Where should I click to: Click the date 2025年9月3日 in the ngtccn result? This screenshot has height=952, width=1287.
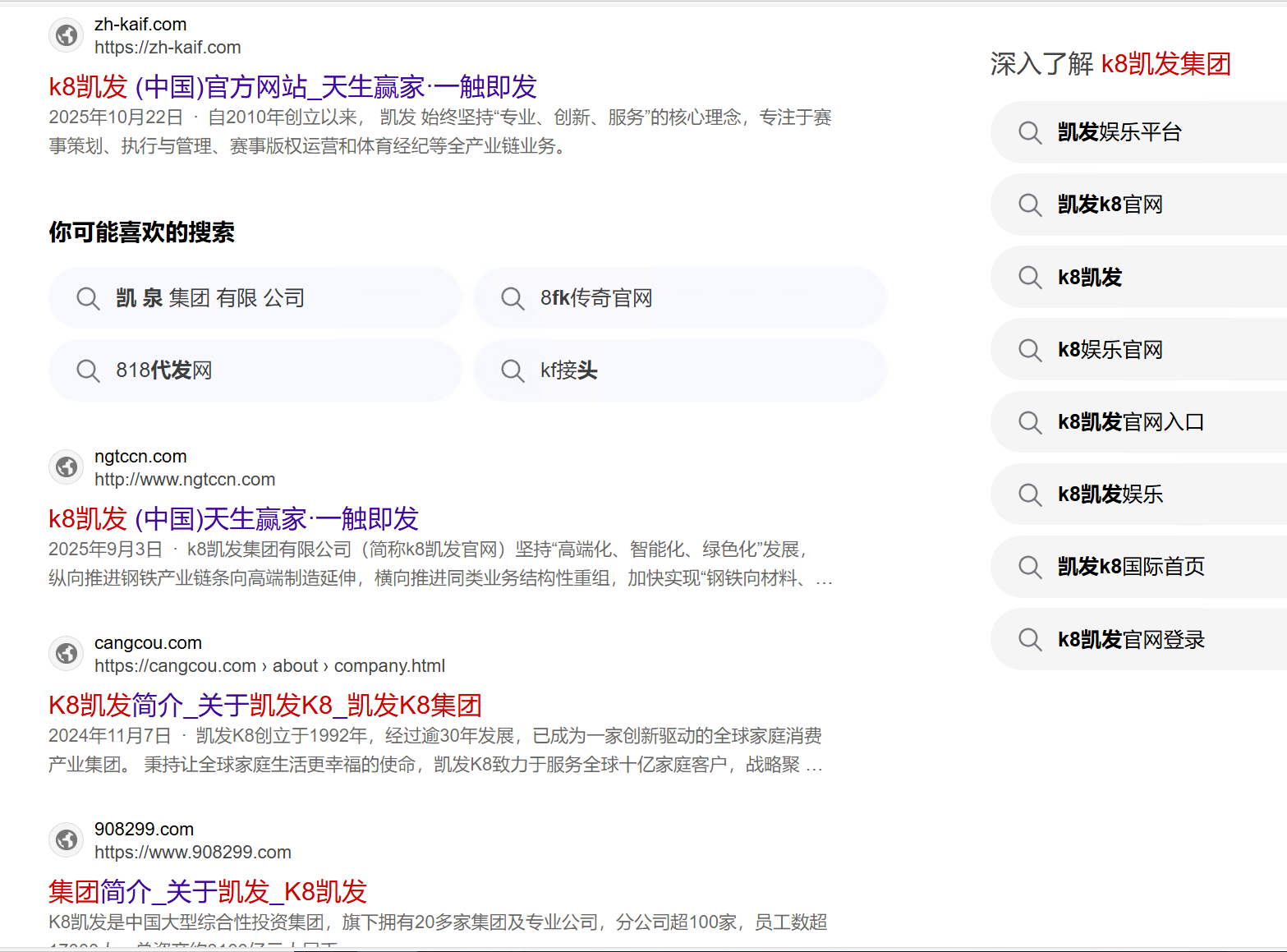(105, 550)
